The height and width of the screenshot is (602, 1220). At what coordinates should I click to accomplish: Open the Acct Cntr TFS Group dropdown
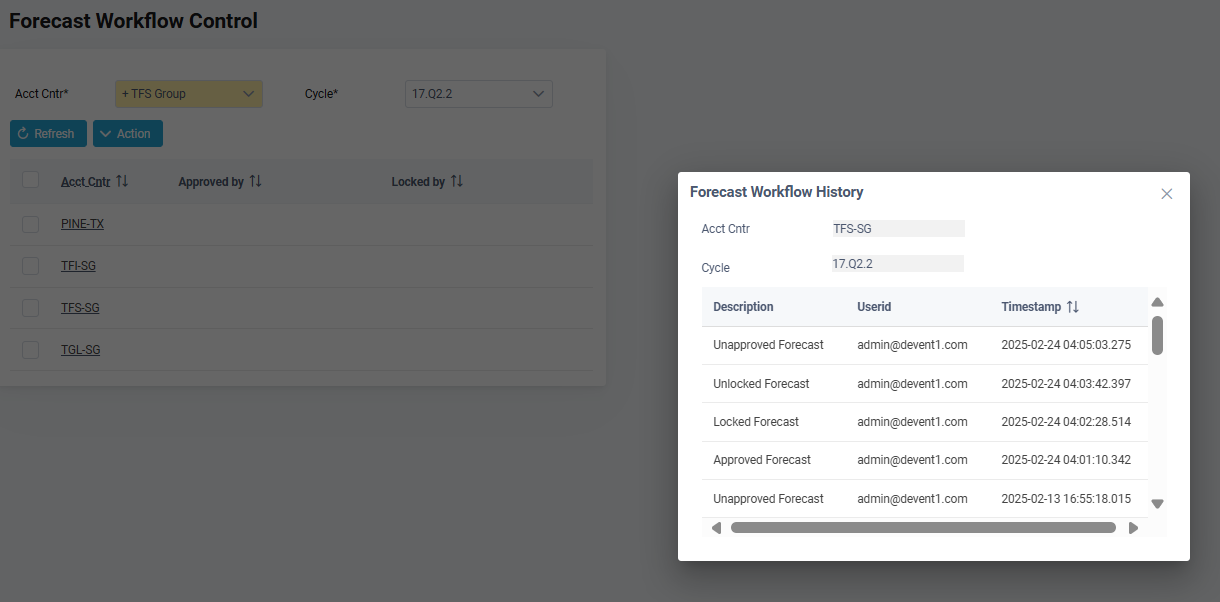[189, 94]
